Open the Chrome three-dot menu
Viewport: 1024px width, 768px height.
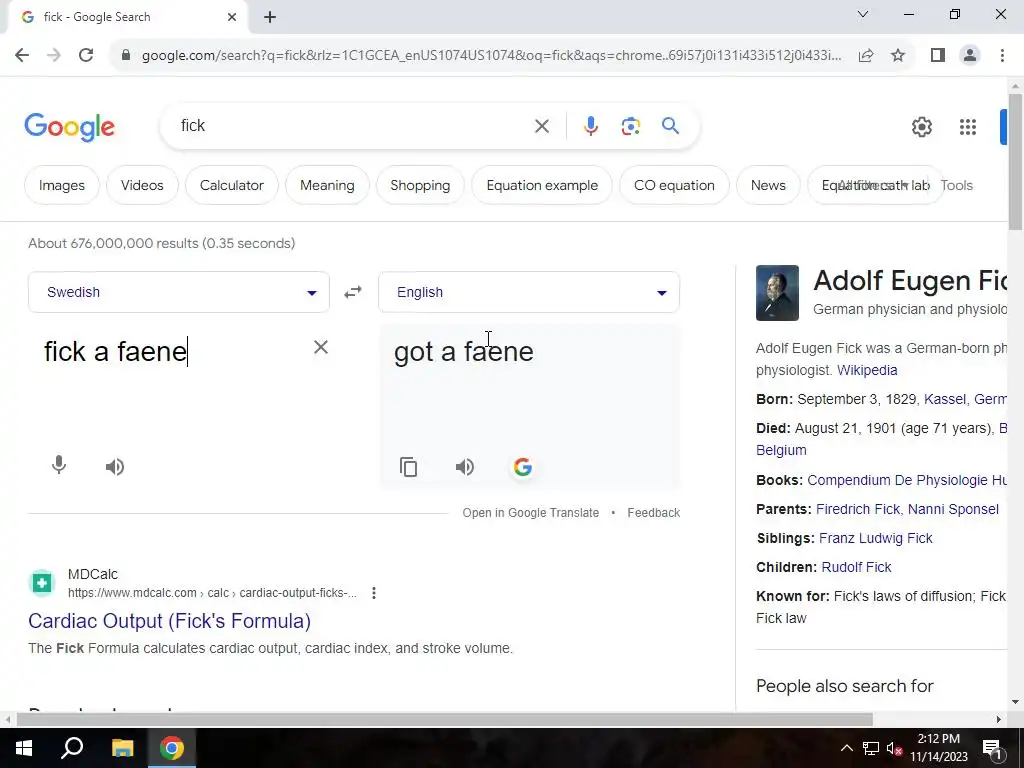pyautogui.click(x=1002, y=56)
